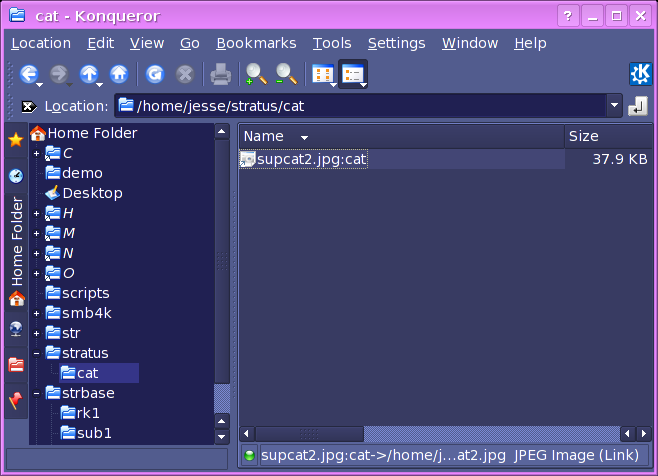The image size is (658, 476).
Task: Open the Window menu
Action: click(x=470, y=43)
